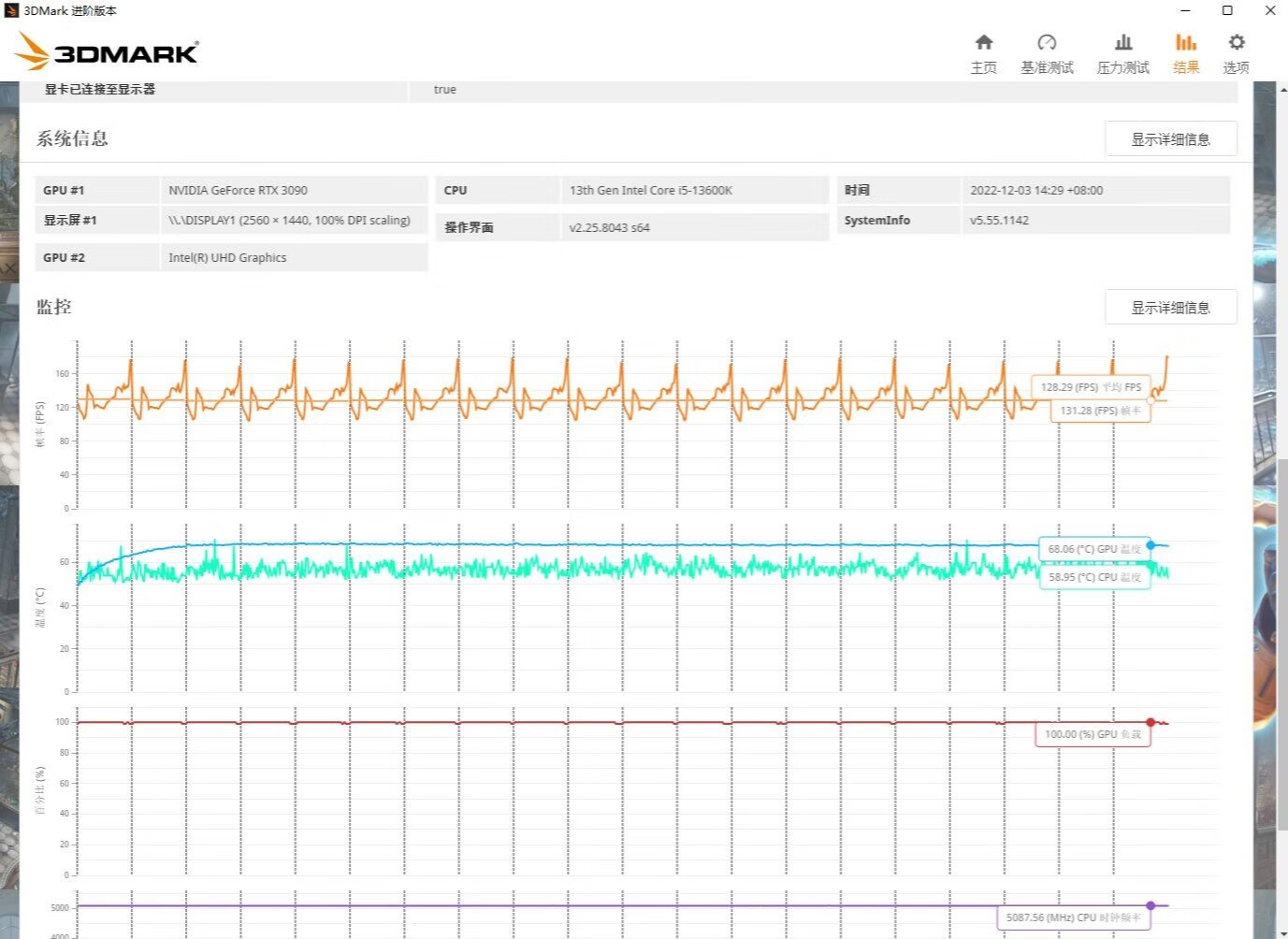Click the 系统信息 section heading
Screen dimensions: 1288x939
coord(72,138)
